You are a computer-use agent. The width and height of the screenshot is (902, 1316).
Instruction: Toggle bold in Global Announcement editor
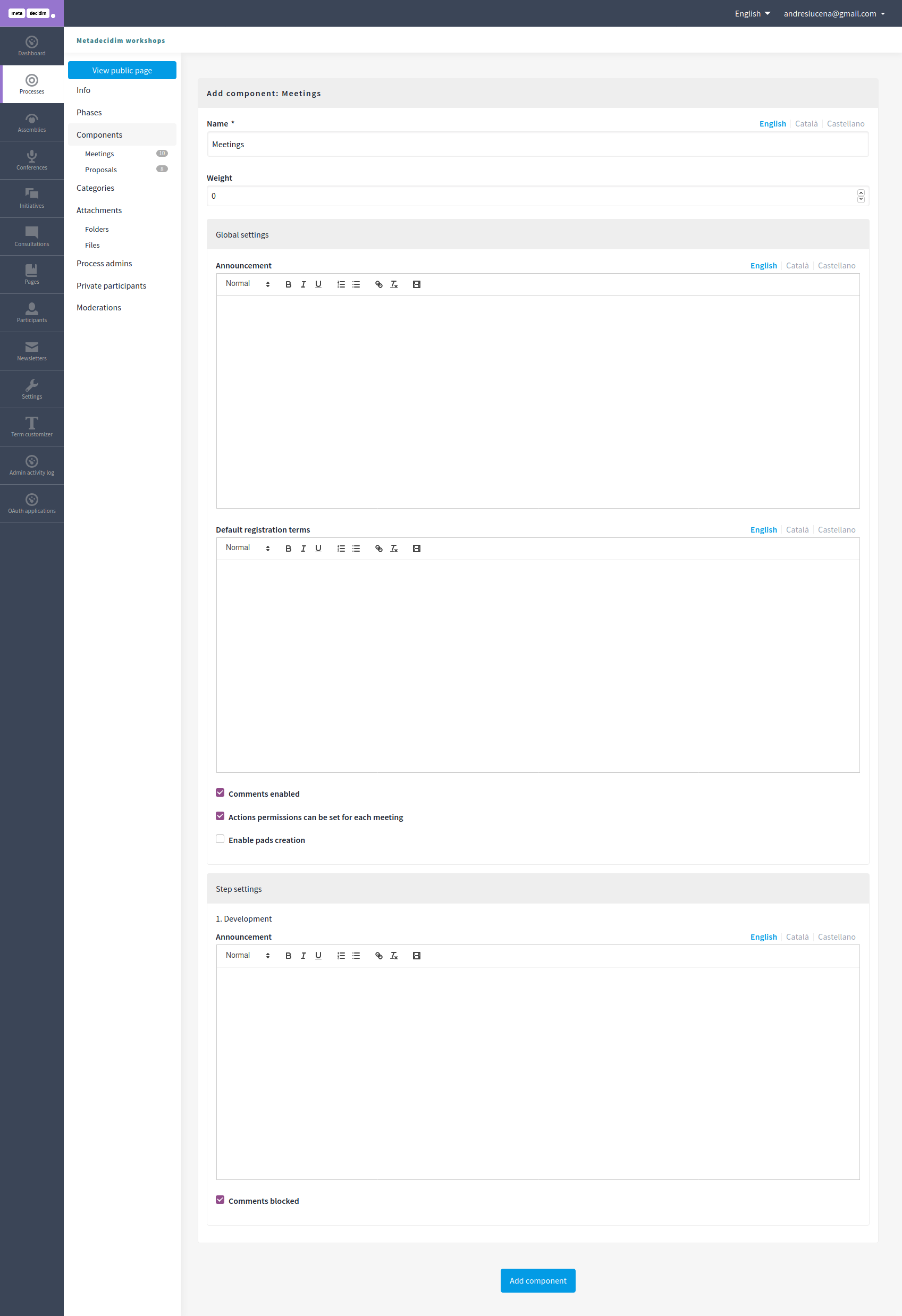click(x=288, y=284)
